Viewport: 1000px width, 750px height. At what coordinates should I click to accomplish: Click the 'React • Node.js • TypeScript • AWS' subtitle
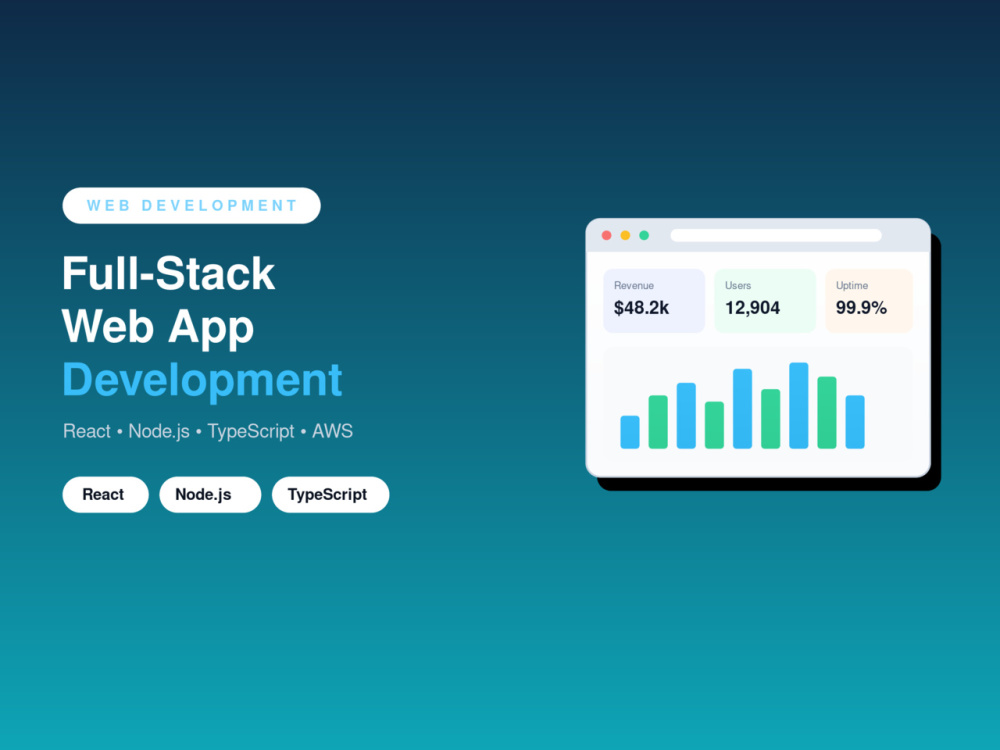208,431
